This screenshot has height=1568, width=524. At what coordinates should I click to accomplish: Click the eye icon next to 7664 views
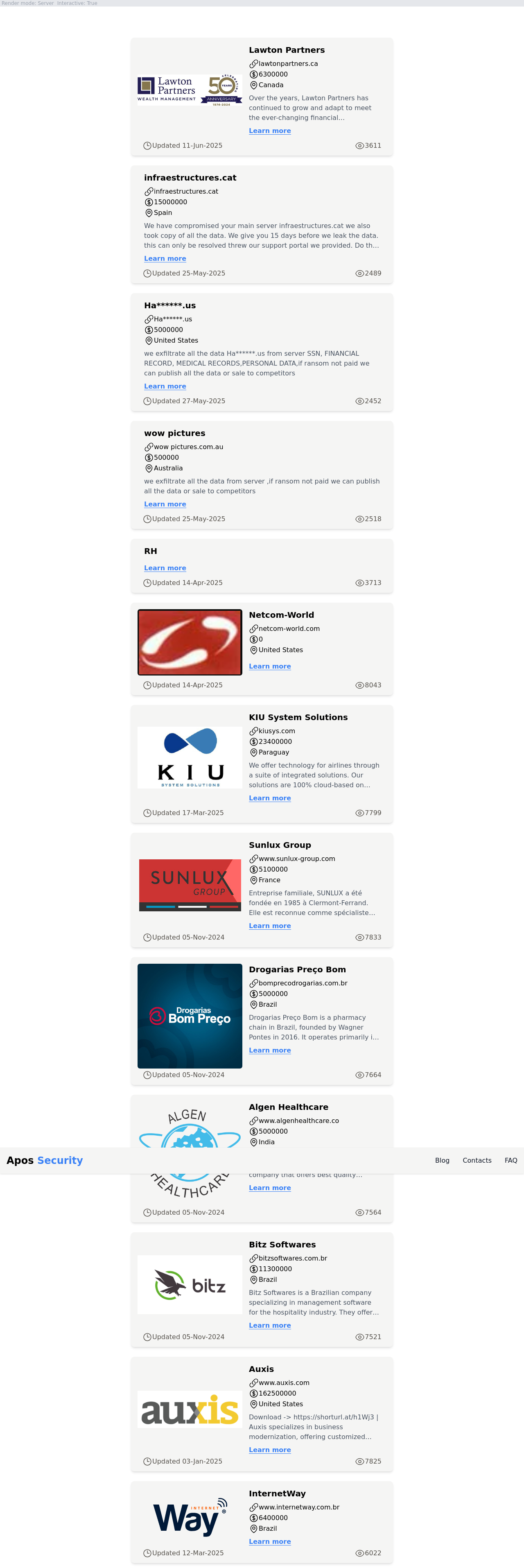360,1075
